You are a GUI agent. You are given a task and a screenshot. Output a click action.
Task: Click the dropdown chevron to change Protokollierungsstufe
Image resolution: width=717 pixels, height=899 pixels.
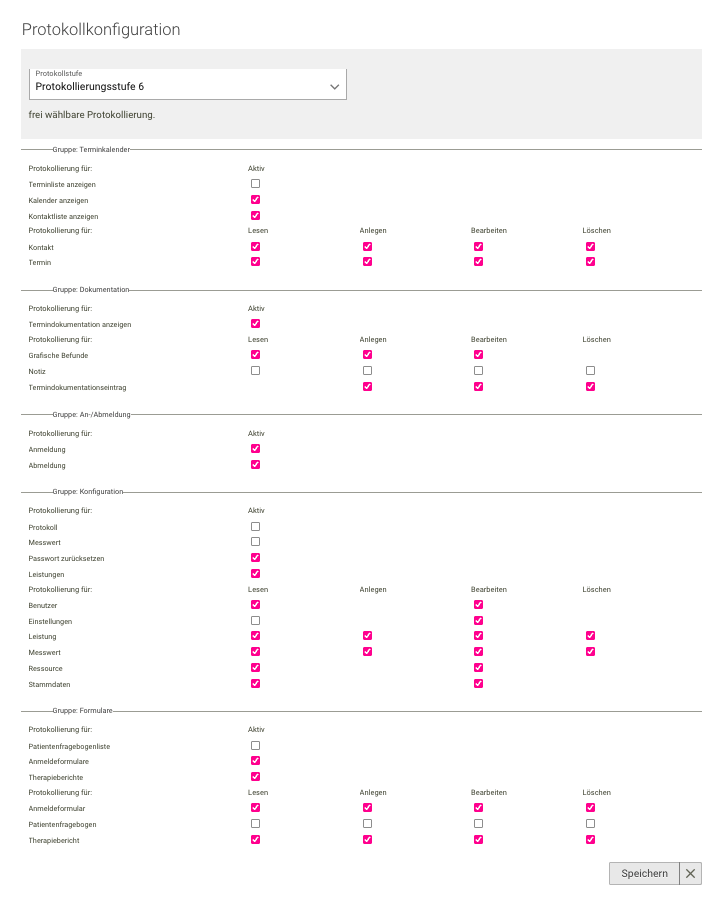(x=334, y=86)
